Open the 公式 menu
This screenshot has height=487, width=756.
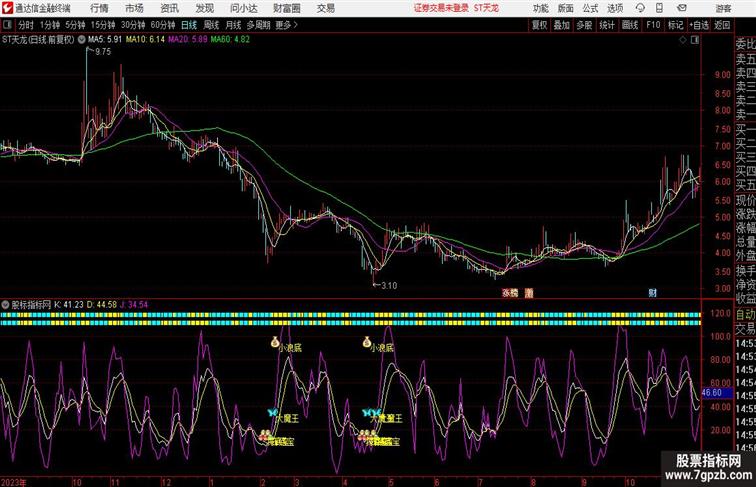pyautogui.click(x=590, y=8)
